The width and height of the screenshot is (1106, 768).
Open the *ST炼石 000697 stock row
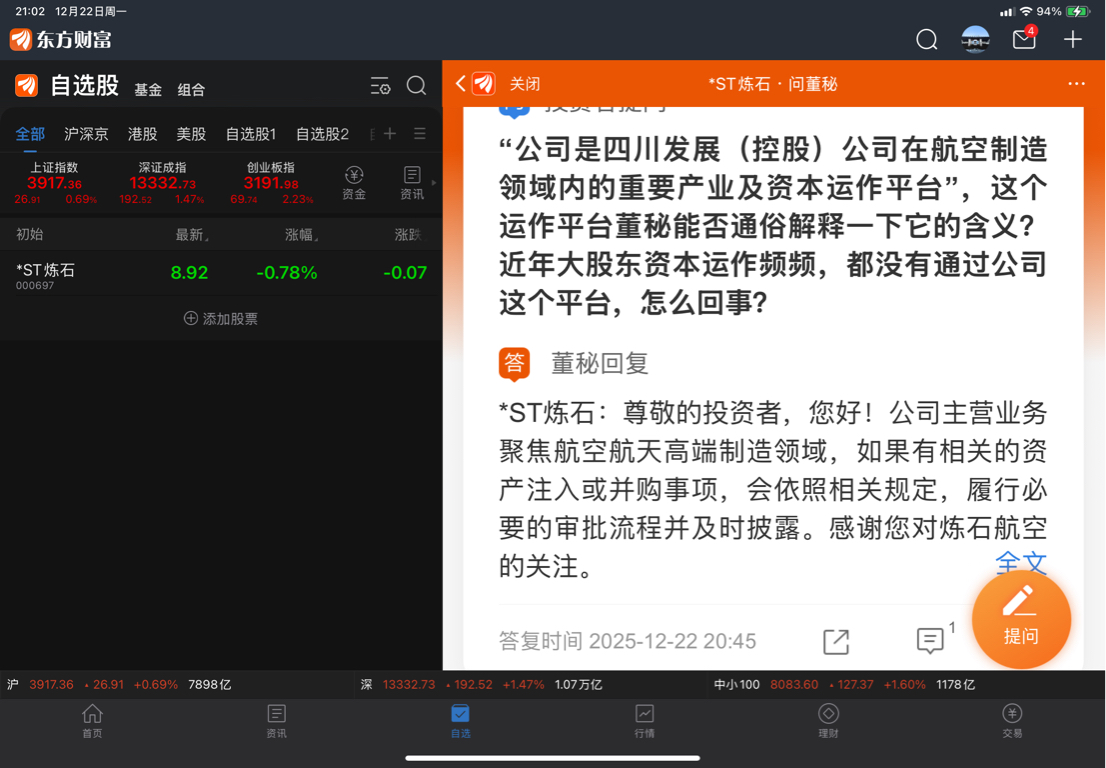click(221, 275)
